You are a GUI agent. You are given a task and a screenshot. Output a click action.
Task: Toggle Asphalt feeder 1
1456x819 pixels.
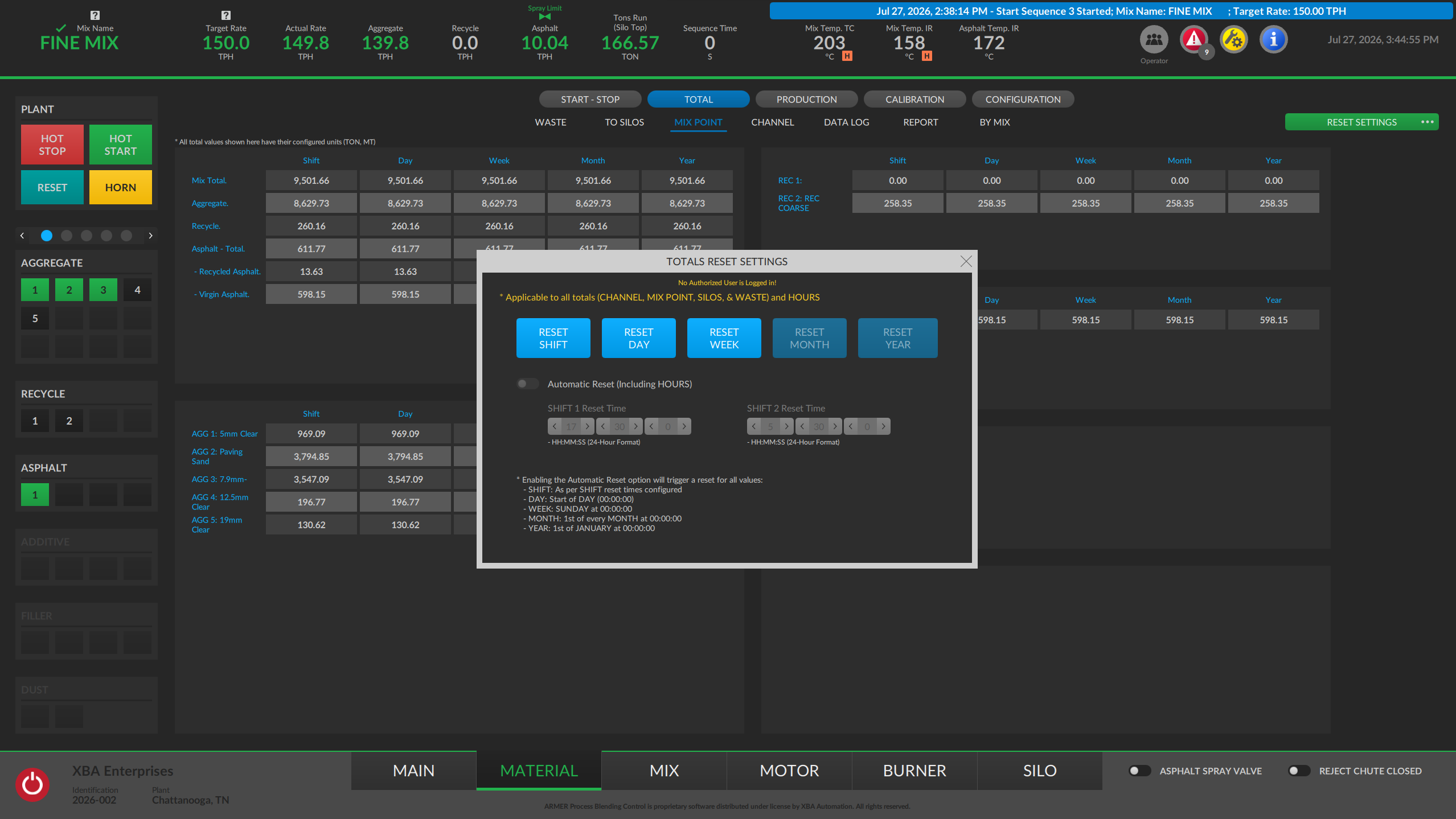click(x=35, y=495)
